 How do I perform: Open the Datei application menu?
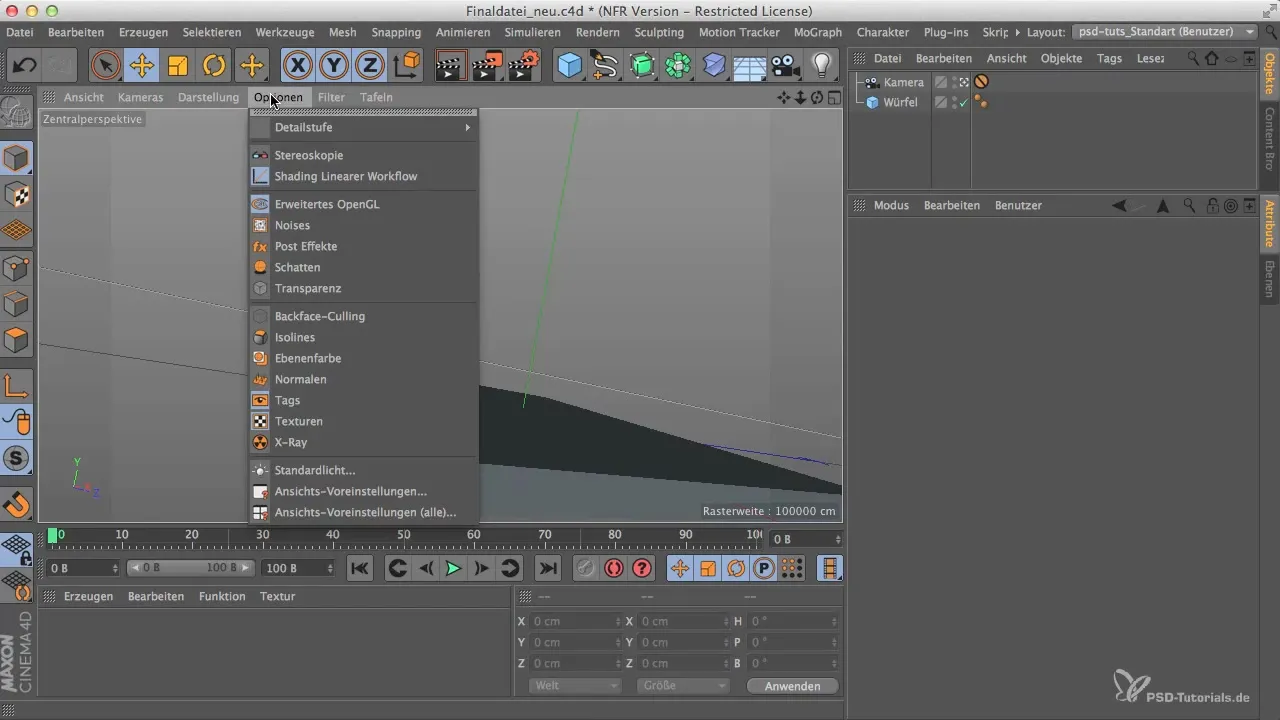pyautogui.click(x=19, y=32)
